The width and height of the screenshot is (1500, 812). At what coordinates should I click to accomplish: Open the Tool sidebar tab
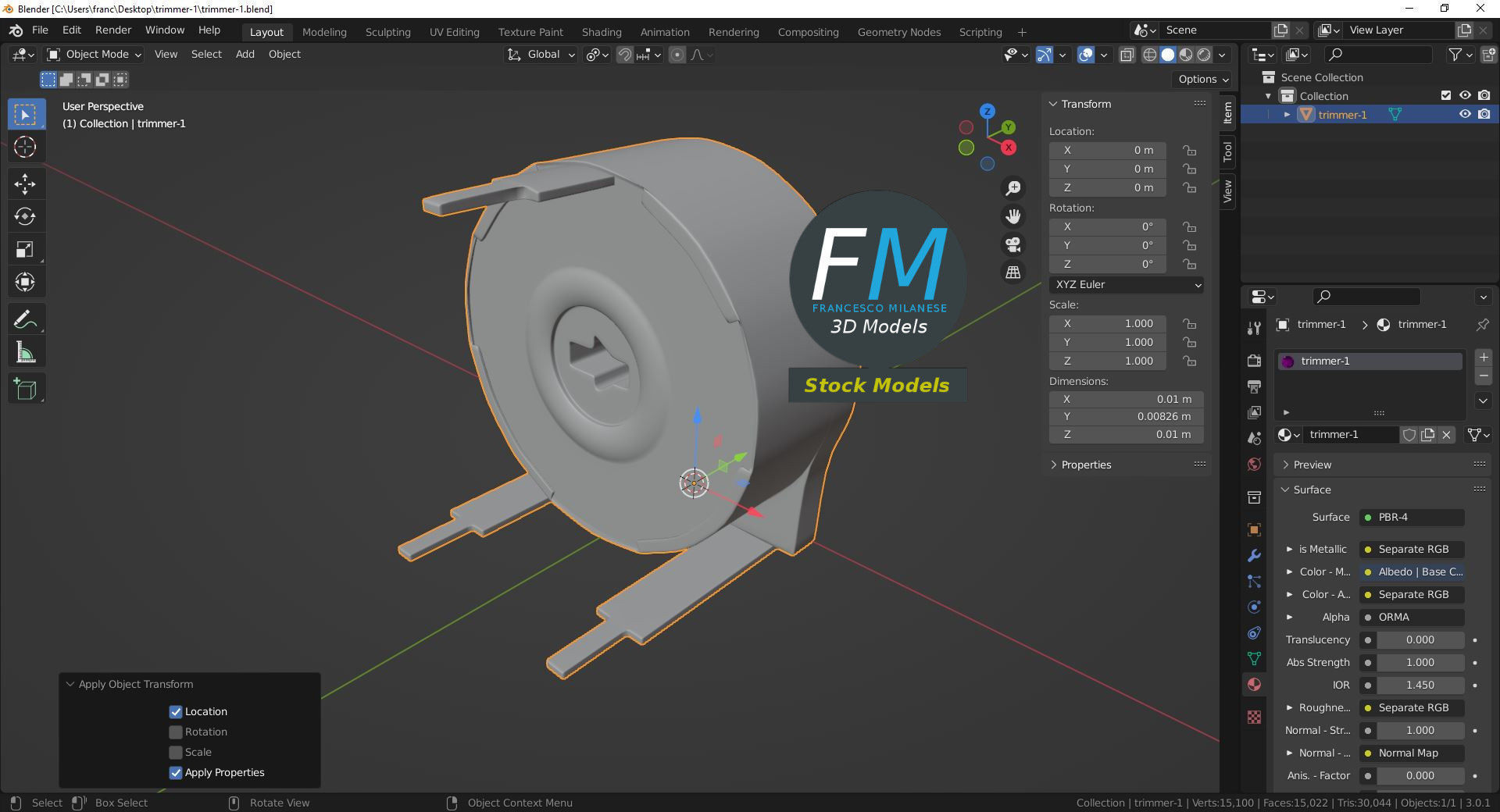tap(1227, 151)
